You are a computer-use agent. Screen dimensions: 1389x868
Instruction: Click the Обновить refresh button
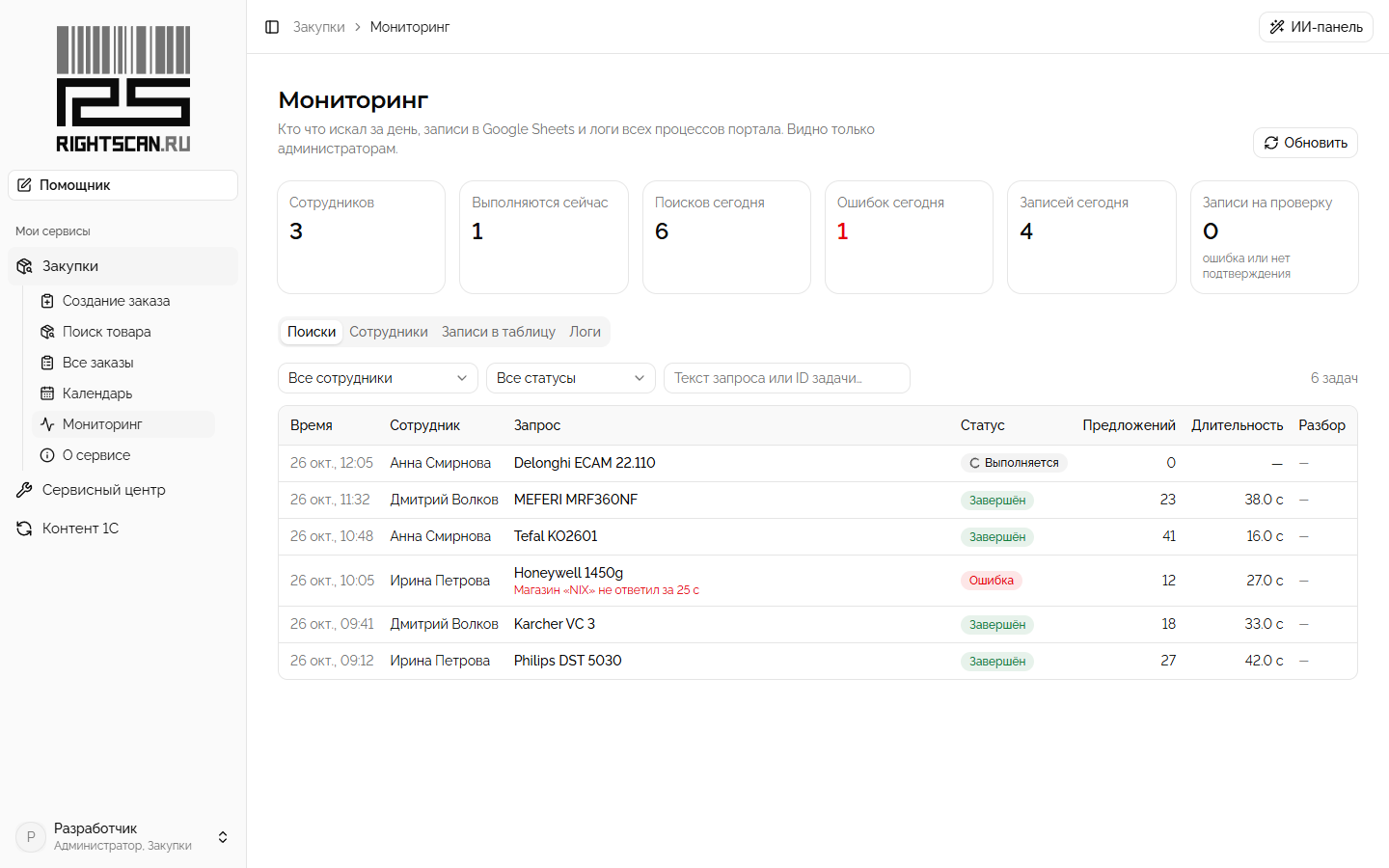click(x=1305, y=143)
